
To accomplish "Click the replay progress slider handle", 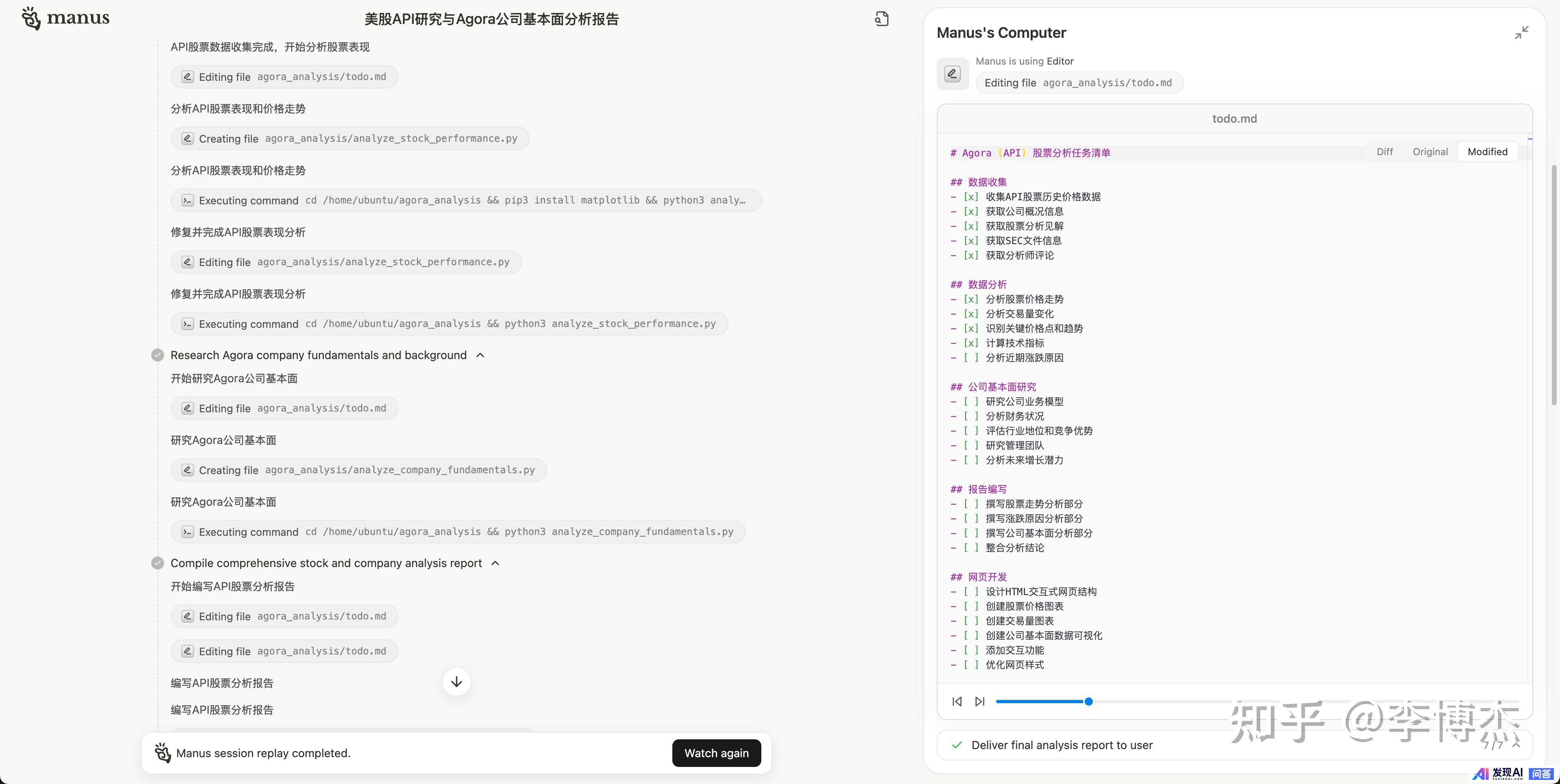I will pyautogui.click(x=1088, y=701).
